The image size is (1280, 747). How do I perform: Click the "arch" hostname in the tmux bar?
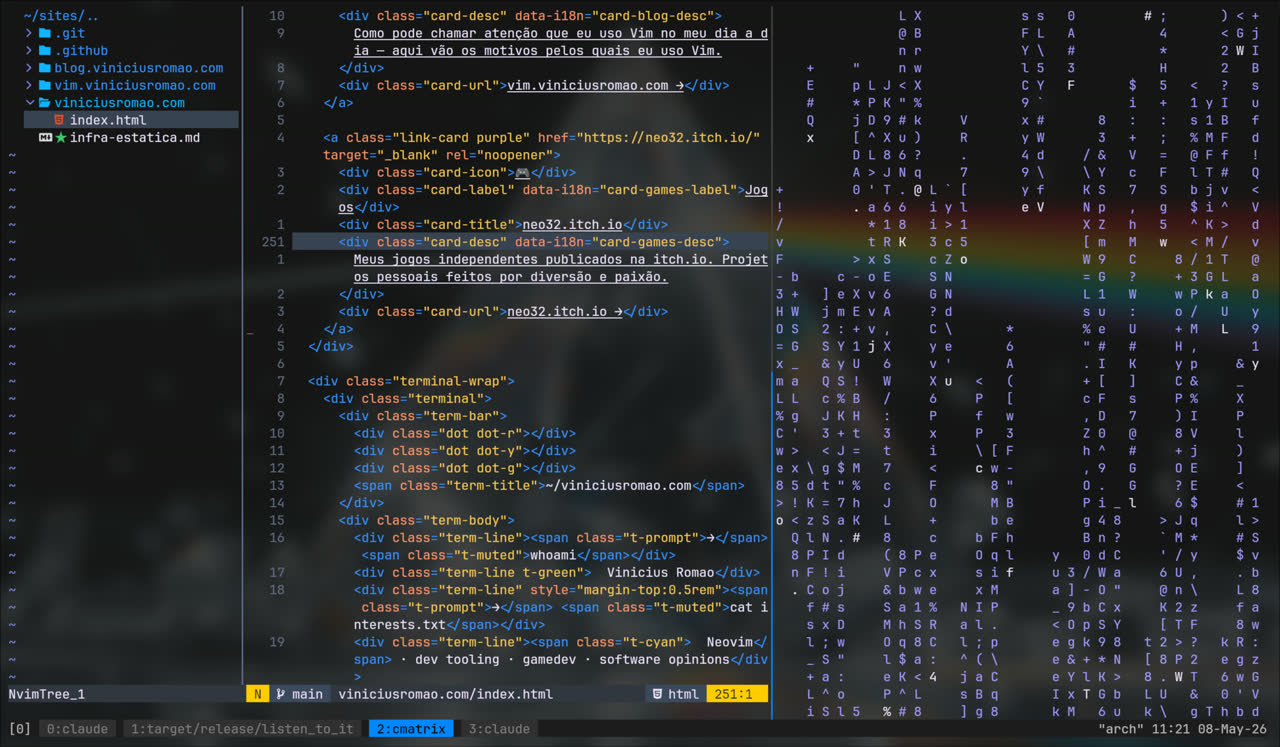(x=1121, y=729)
